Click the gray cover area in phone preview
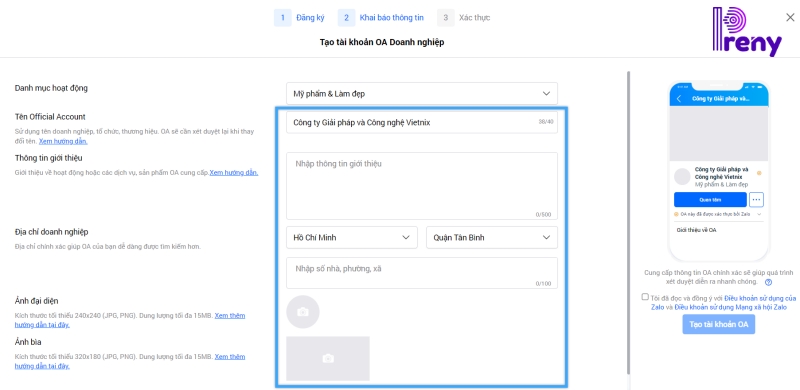Screen dimensions: 800x390 (718, 134)
